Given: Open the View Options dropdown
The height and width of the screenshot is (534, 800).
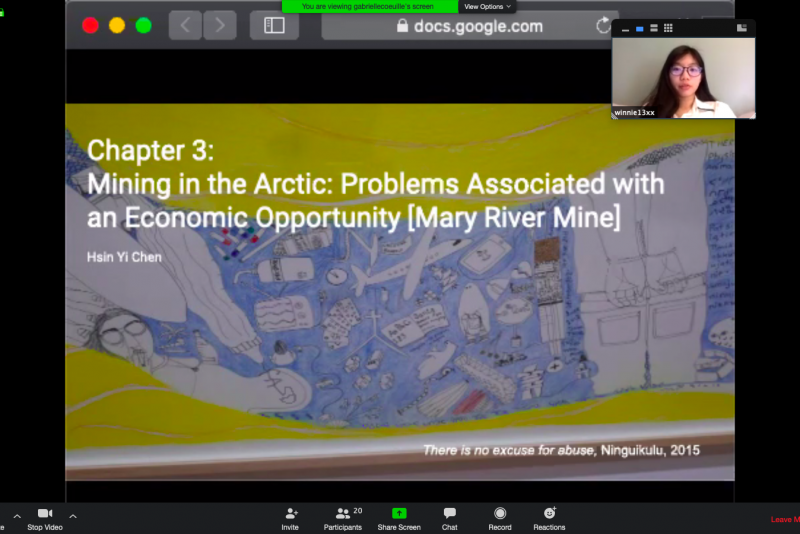Looking at the screenshot, I should pos(487,7).
